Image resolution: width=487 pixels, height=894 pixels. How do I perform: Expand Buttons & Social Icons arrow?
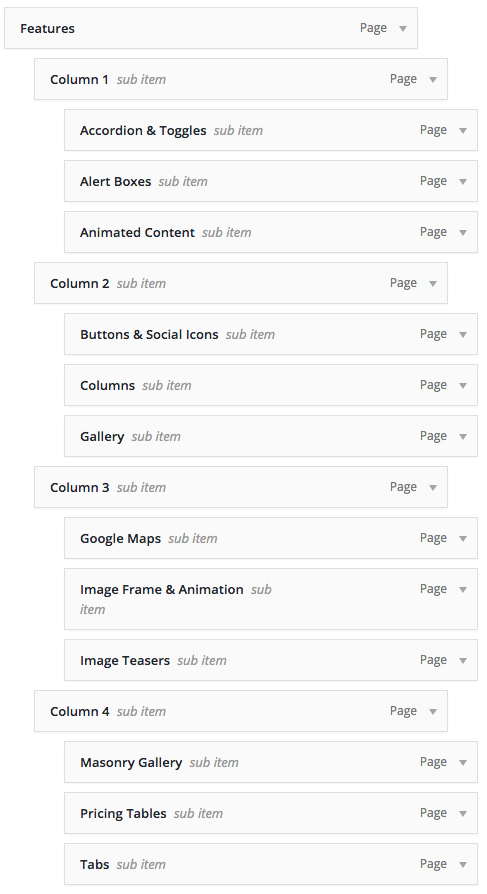[x=463, y=335]
